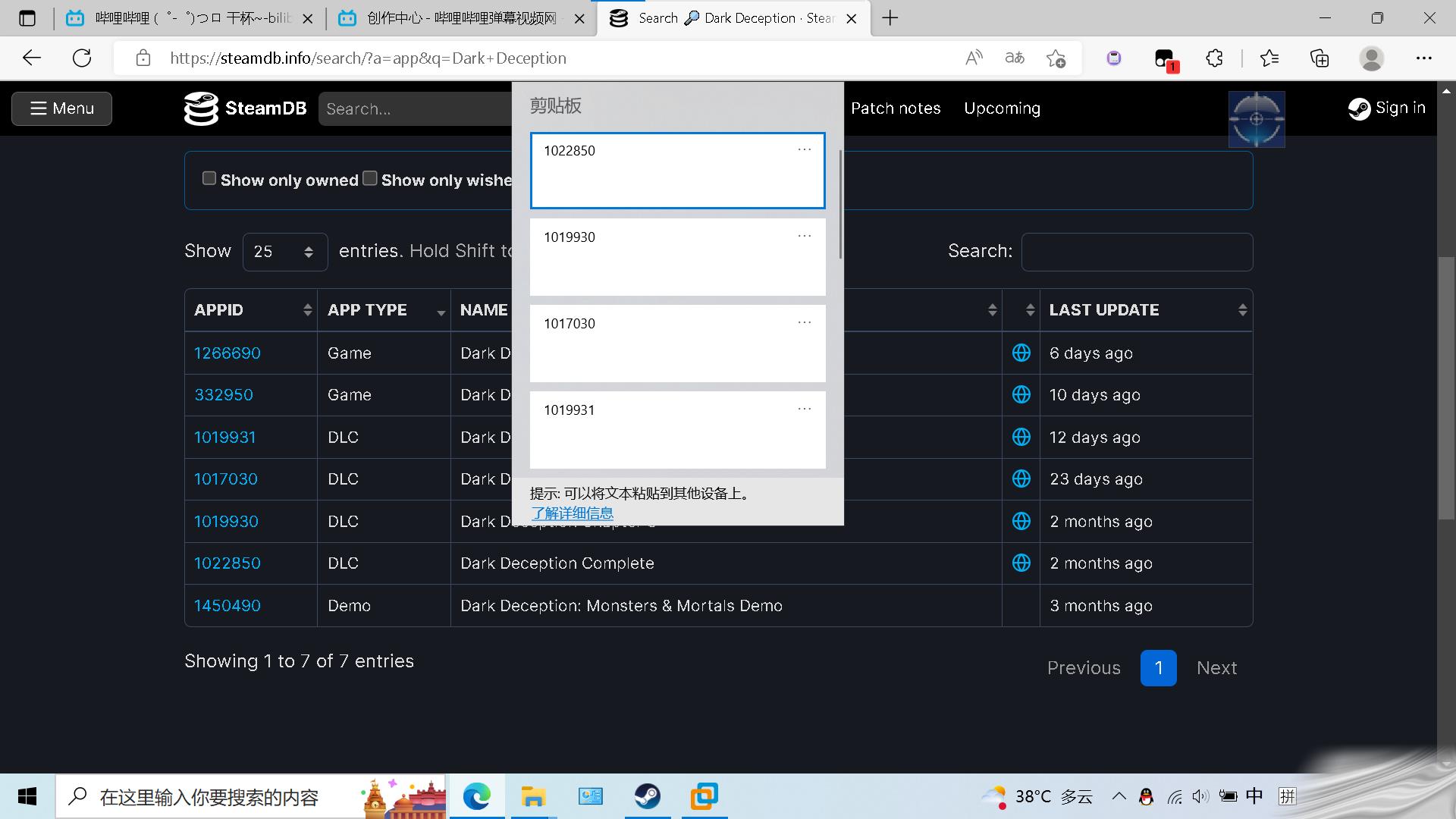Toggle Show only wishlisted checkbox
The height and width of the screenshot is (819, 1456).
point(370,178)
